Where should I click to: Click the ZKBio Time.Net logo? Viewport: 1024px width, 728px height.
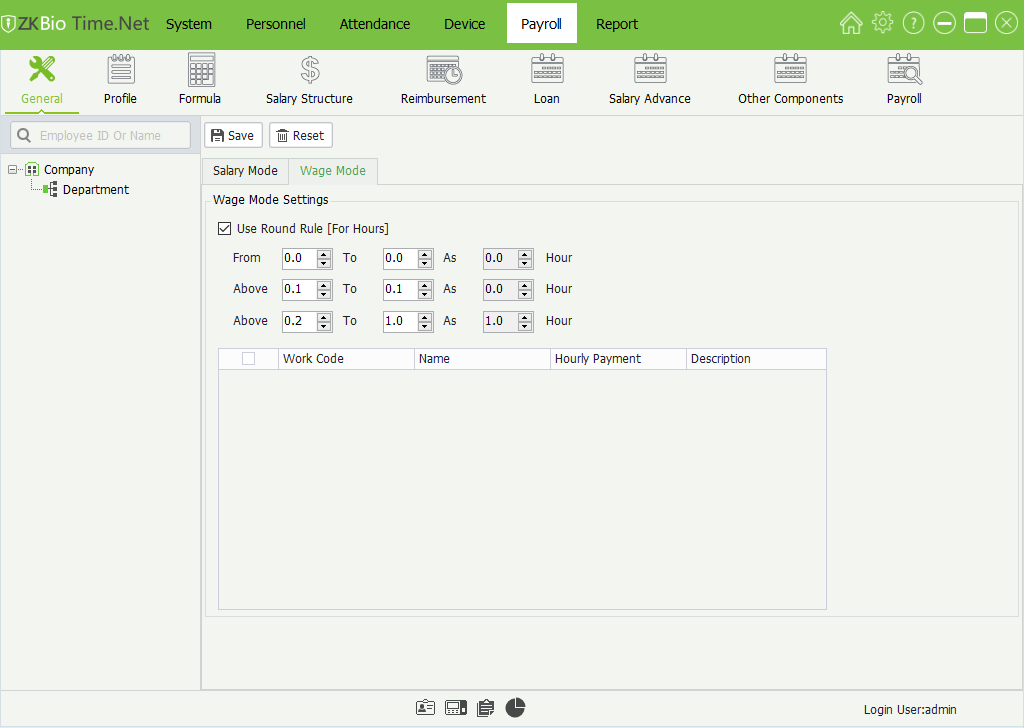pos(75,24)
